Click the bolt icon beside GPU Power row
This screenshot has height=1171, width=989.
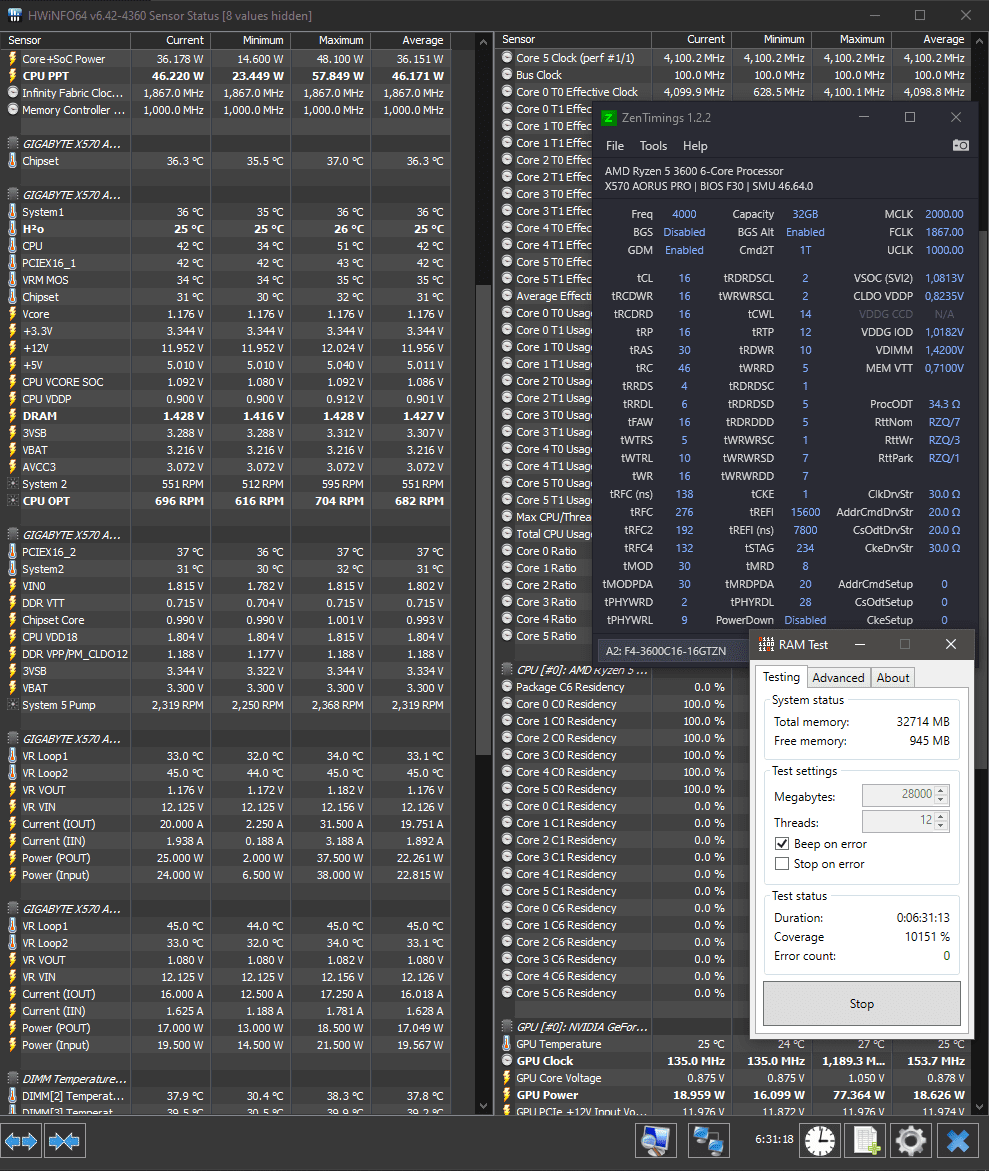(507, 1095)
